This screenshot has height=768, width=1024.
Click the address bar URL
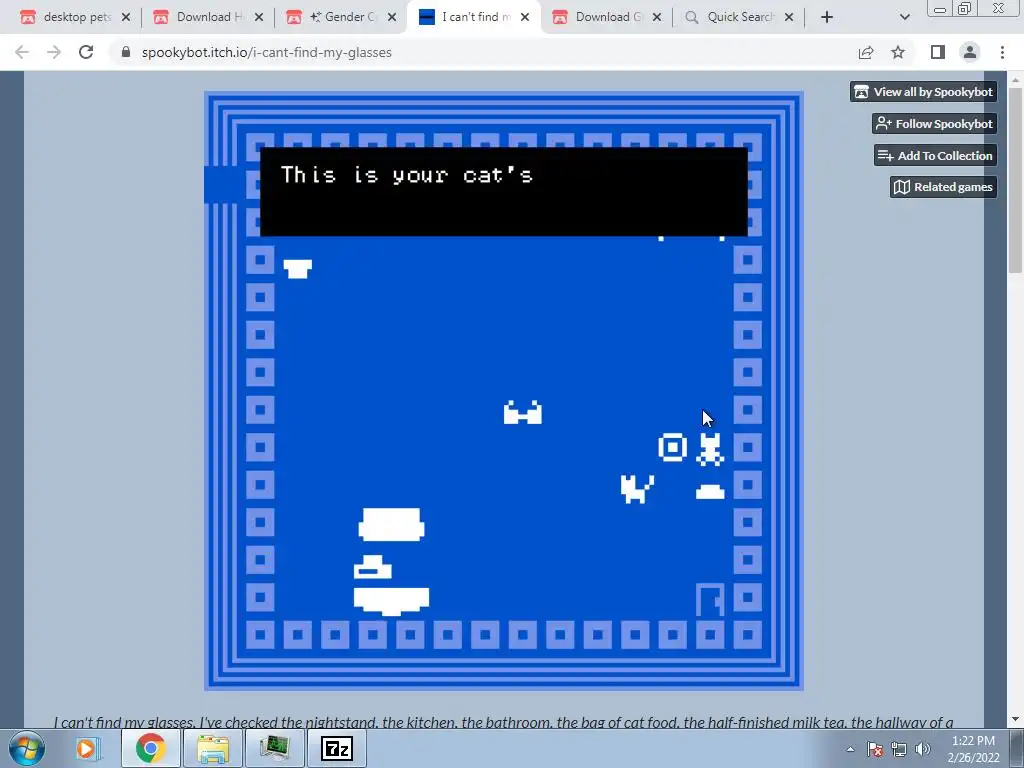266,52
